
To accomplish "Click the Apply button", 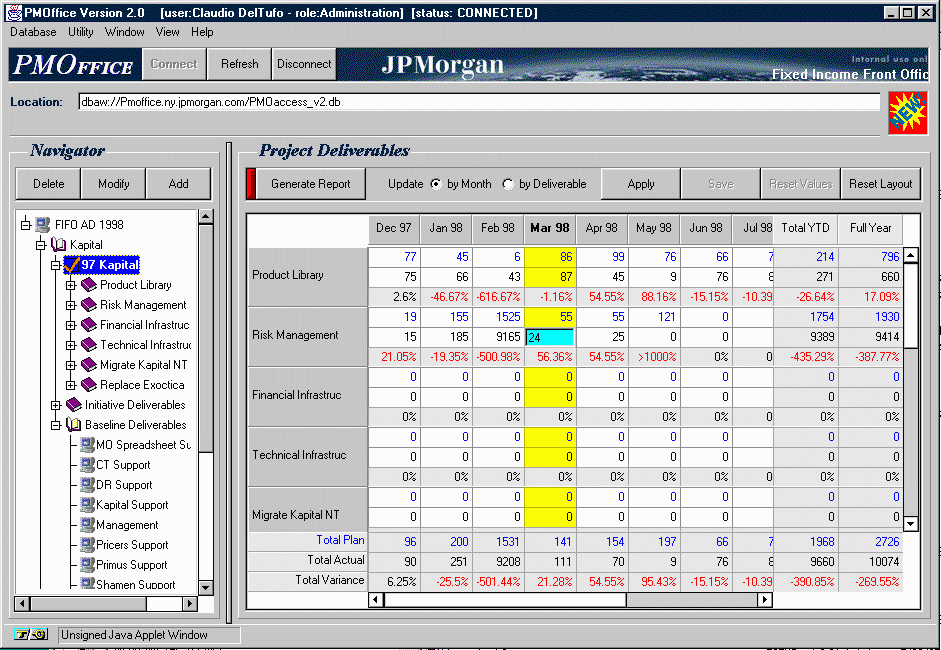I will tap(640, 184).
